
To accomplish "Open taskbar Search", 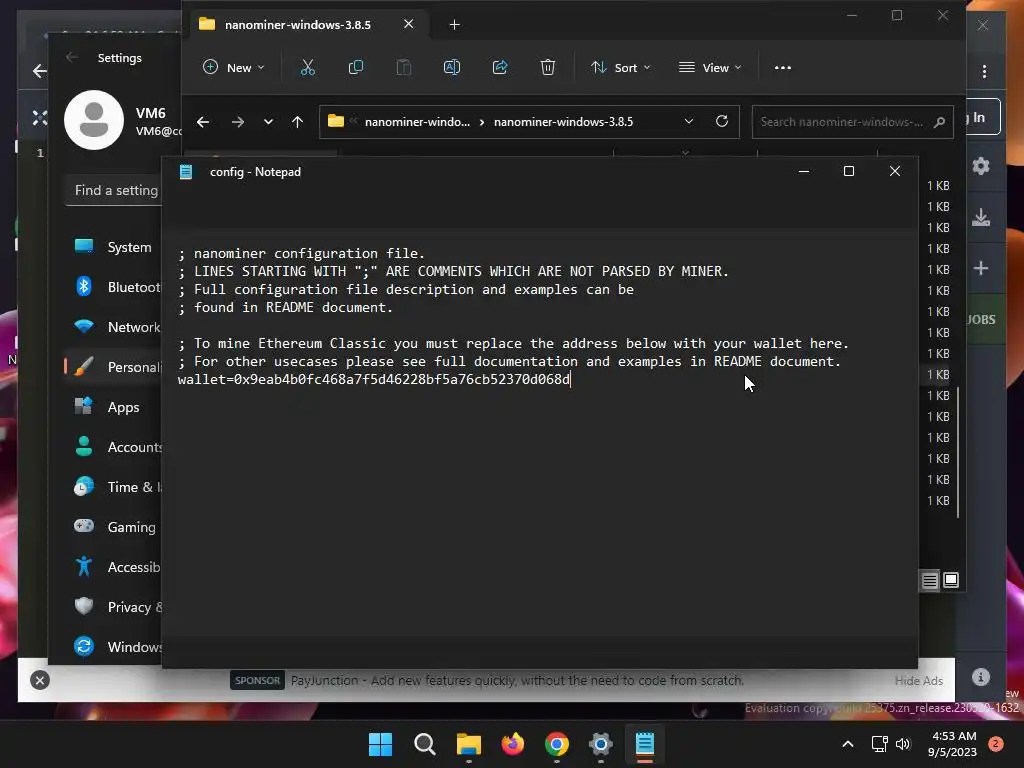I will [424, 744].
